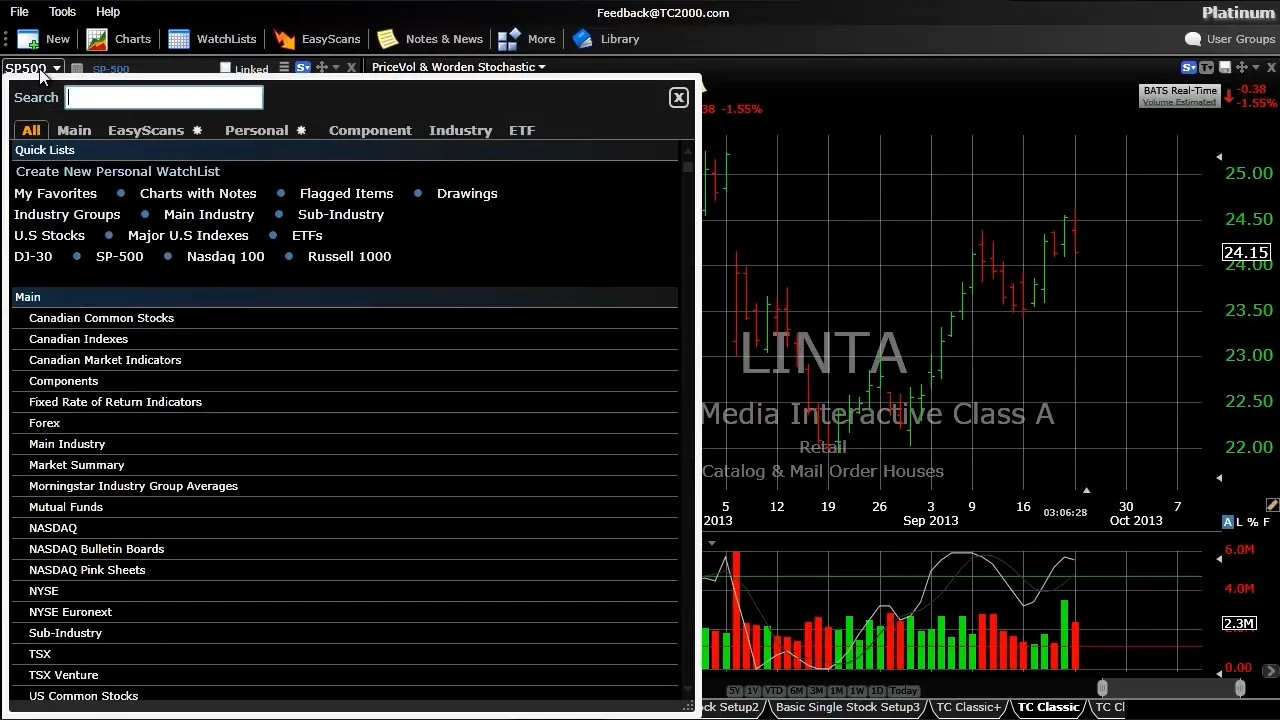Open the blue S dropdown on watchlist panel
This screenshot has height=720, width=1280.
(x=302, y=67)
